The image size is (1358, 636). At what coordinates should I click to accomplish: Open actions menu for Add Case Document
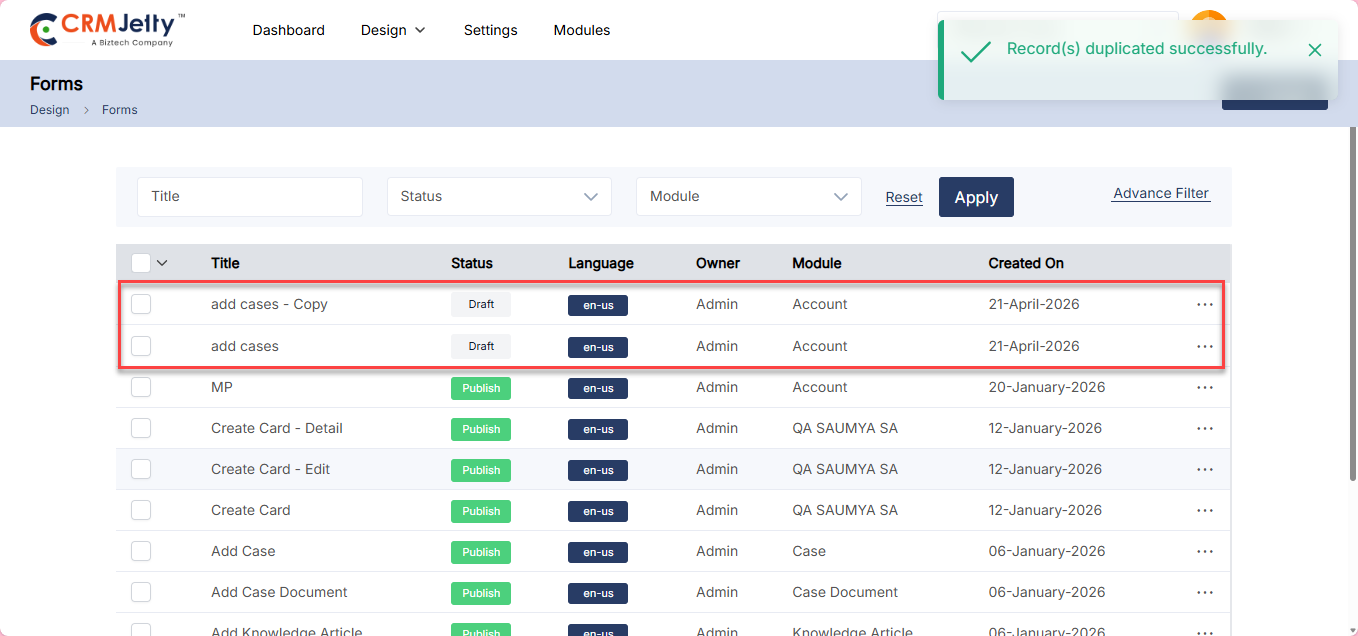click(1204, 592)
